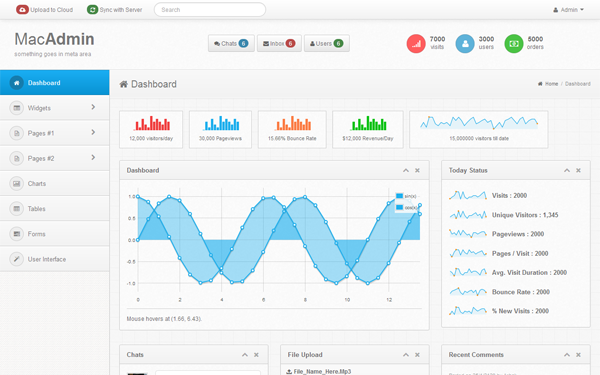This screenshot has height=375, width=600.
Task: Click the Mouse hovers at coordinates text
Action: [x=164, y=318]
